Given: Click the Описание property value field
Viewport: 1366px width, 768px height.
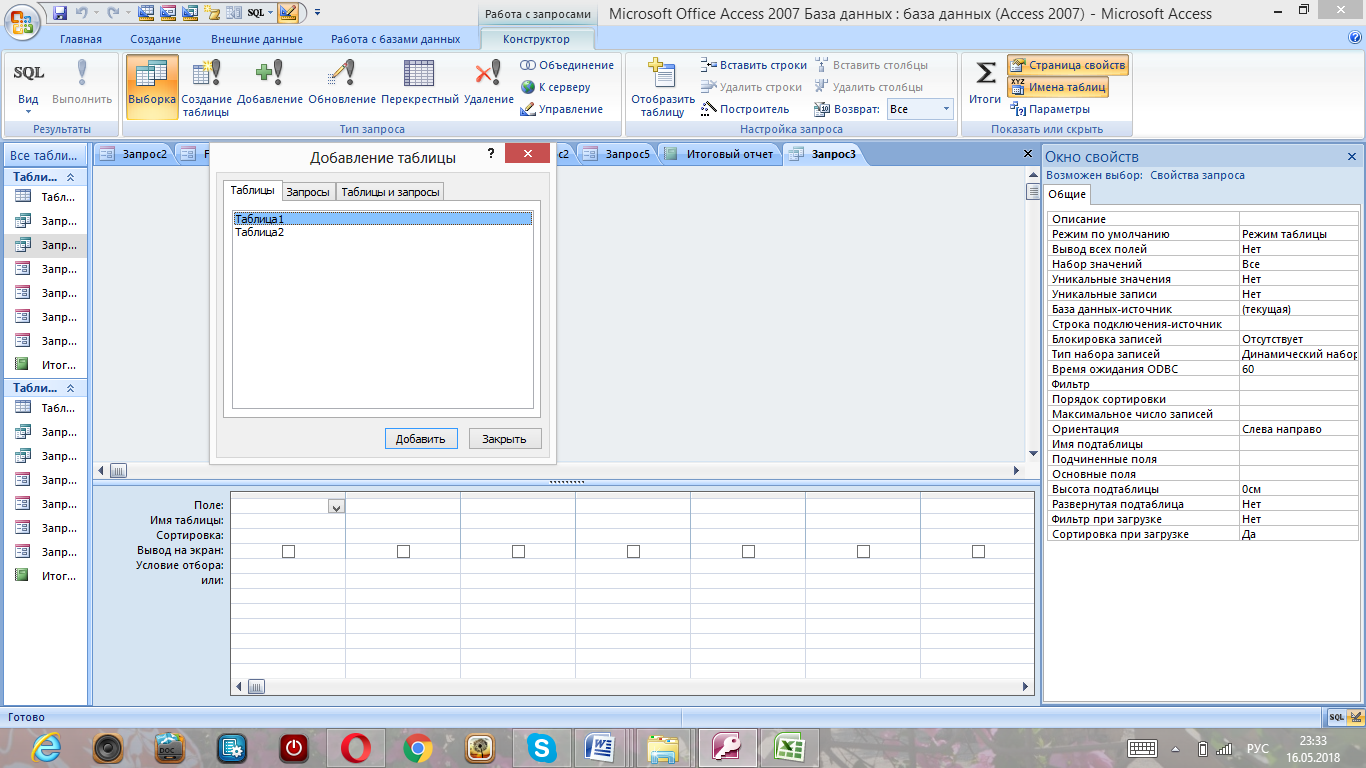Looking at the screenshot, I should [x=1298, y=219].
